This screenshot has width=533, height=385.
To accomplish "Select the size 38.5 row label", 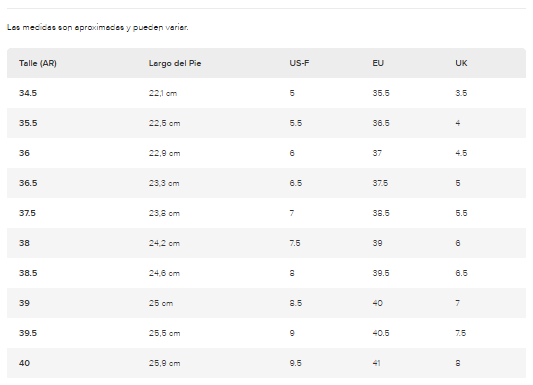I will click(x=28, y=273).
